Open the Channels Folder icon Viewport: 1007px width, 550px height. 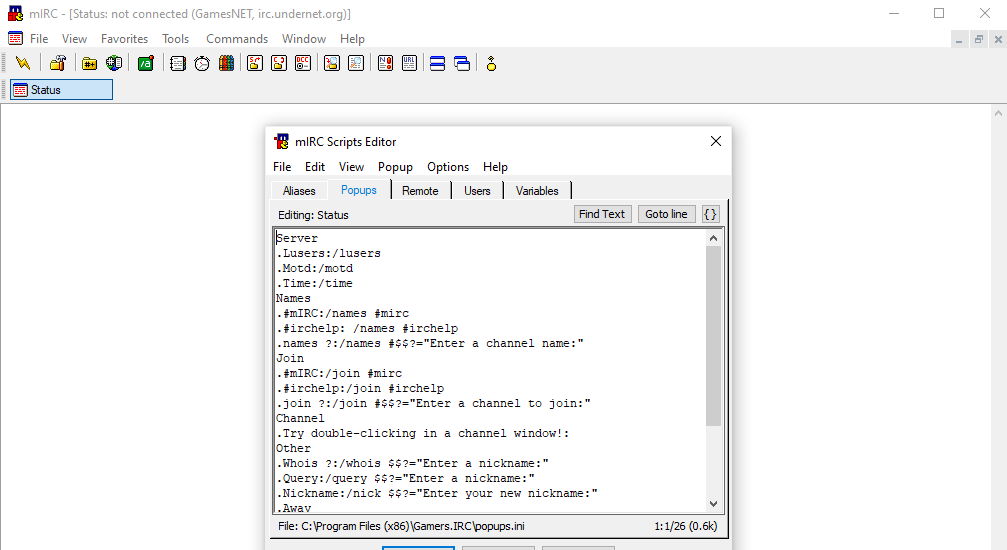[89, 64]
